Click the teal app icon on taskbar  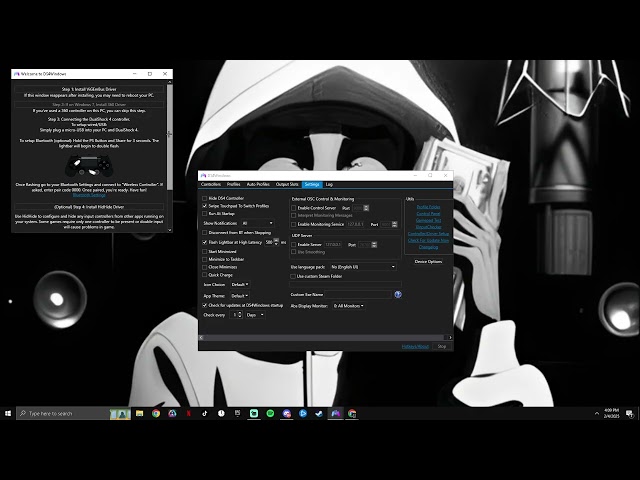[254, 413]
